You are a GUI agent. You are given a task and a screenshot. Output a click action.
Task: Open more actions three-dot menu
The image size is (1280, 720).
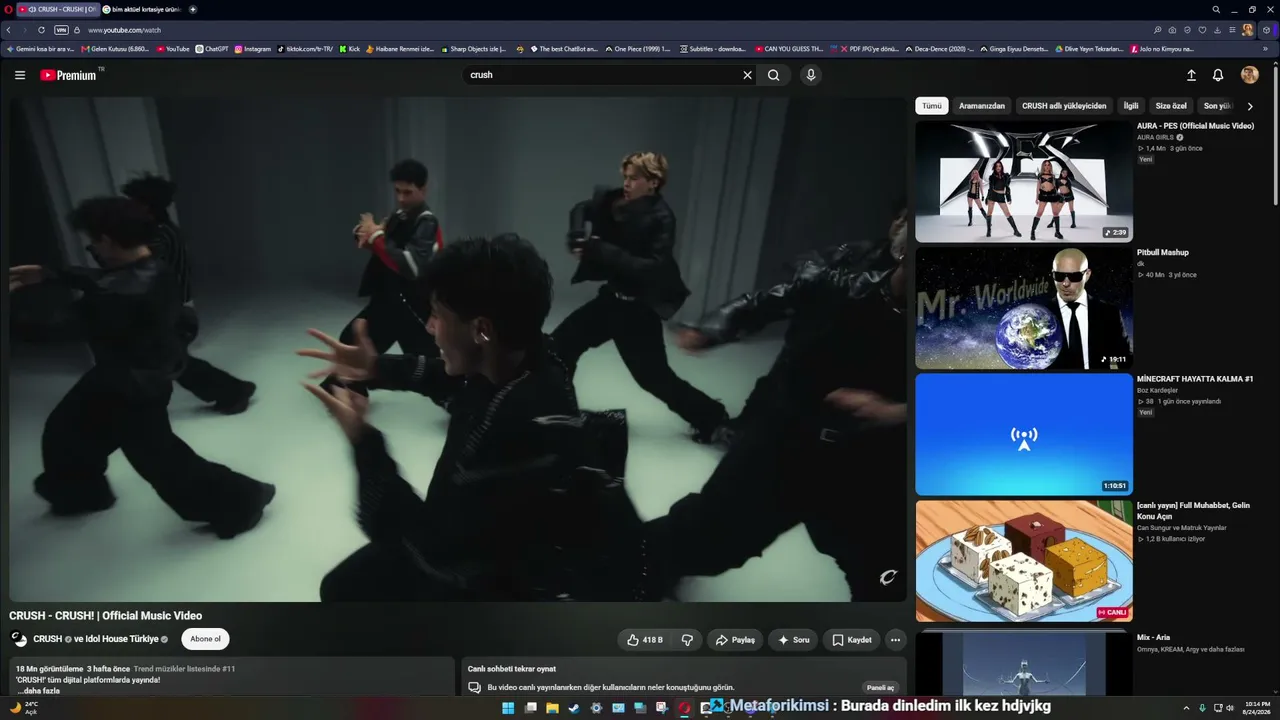[x=896, y=640]
